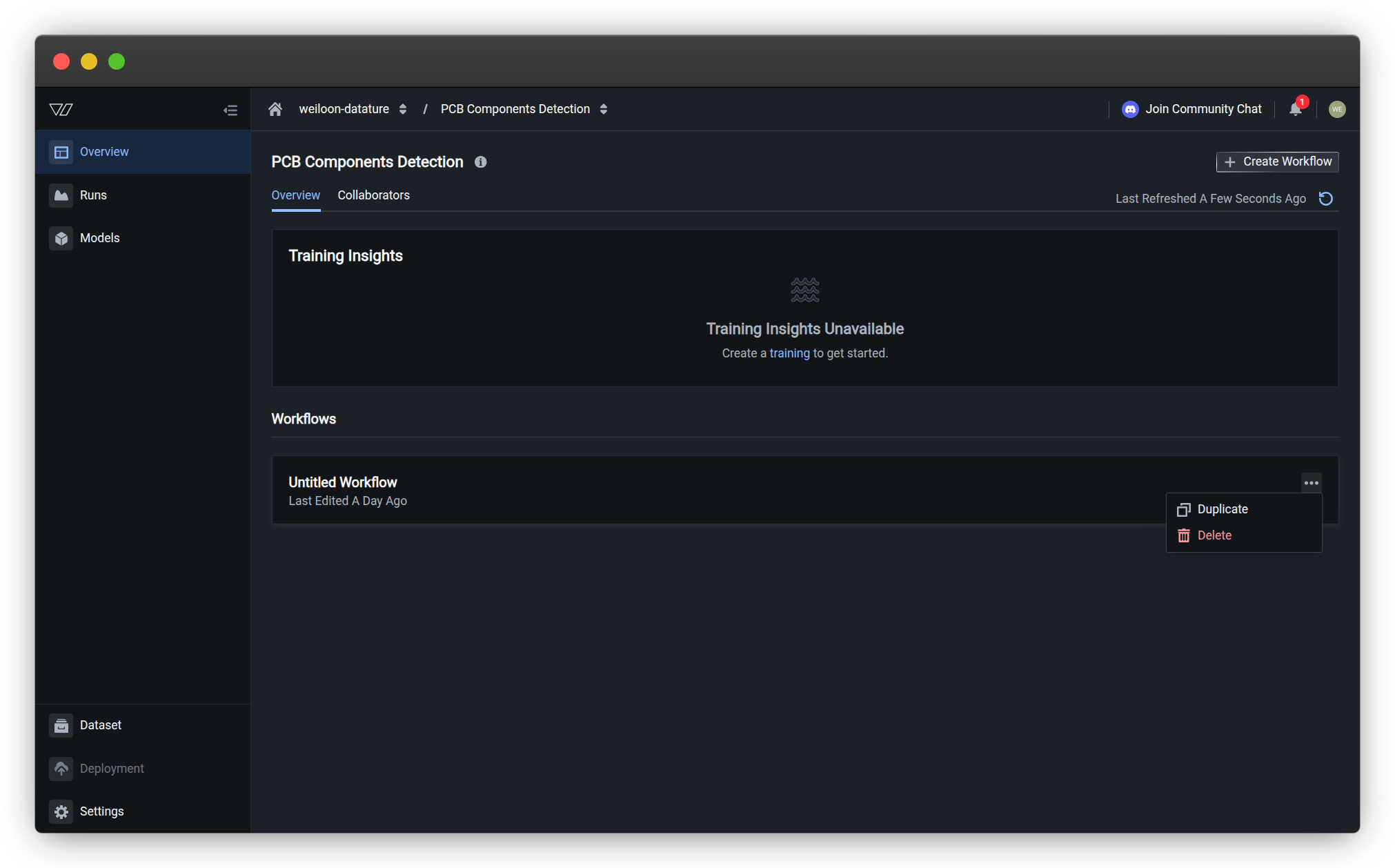Follow the training link
The image size is (1395, 868).
coord(789,353)
